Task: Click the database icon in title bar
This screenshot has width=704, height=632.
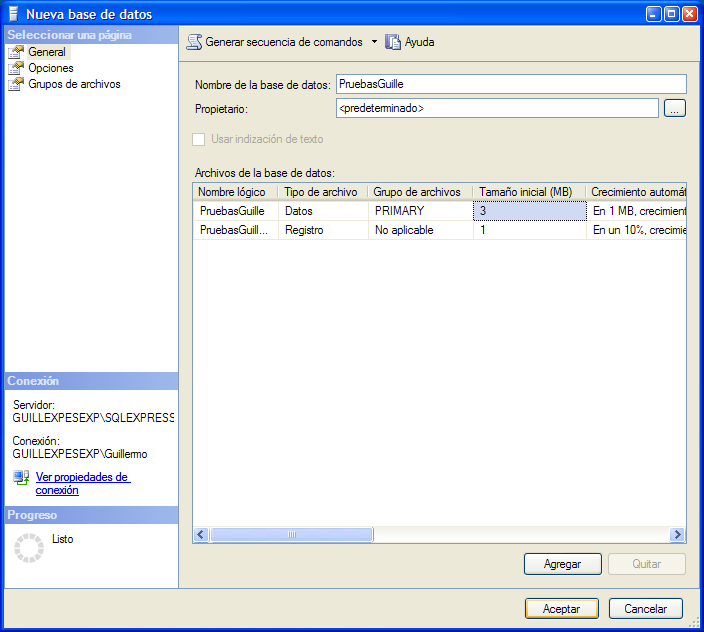Action: [13, 14]
